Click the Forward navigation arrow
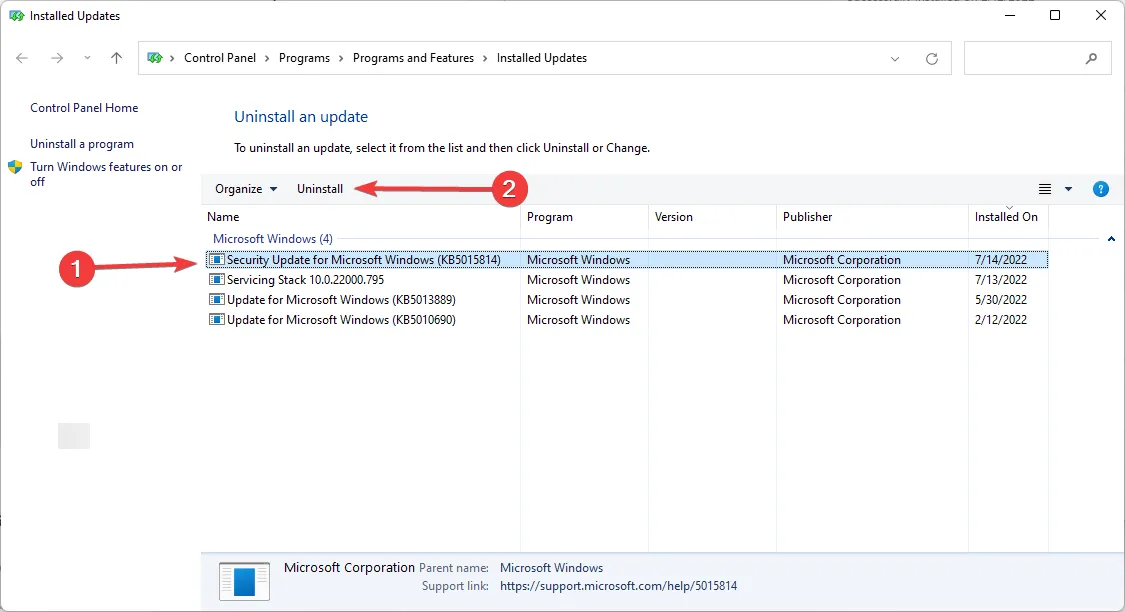1125x612 pixels. click(57, 58)
